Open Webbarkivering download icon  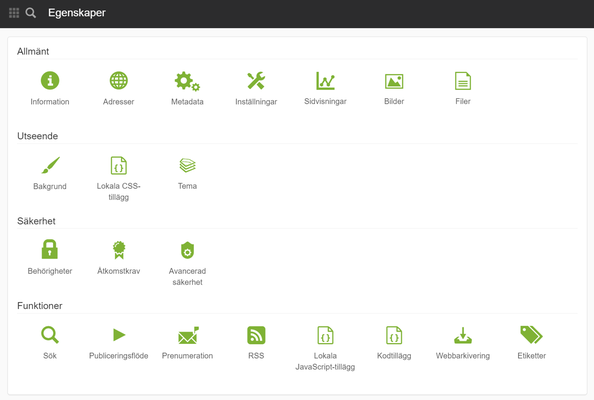tap(463, 335)
